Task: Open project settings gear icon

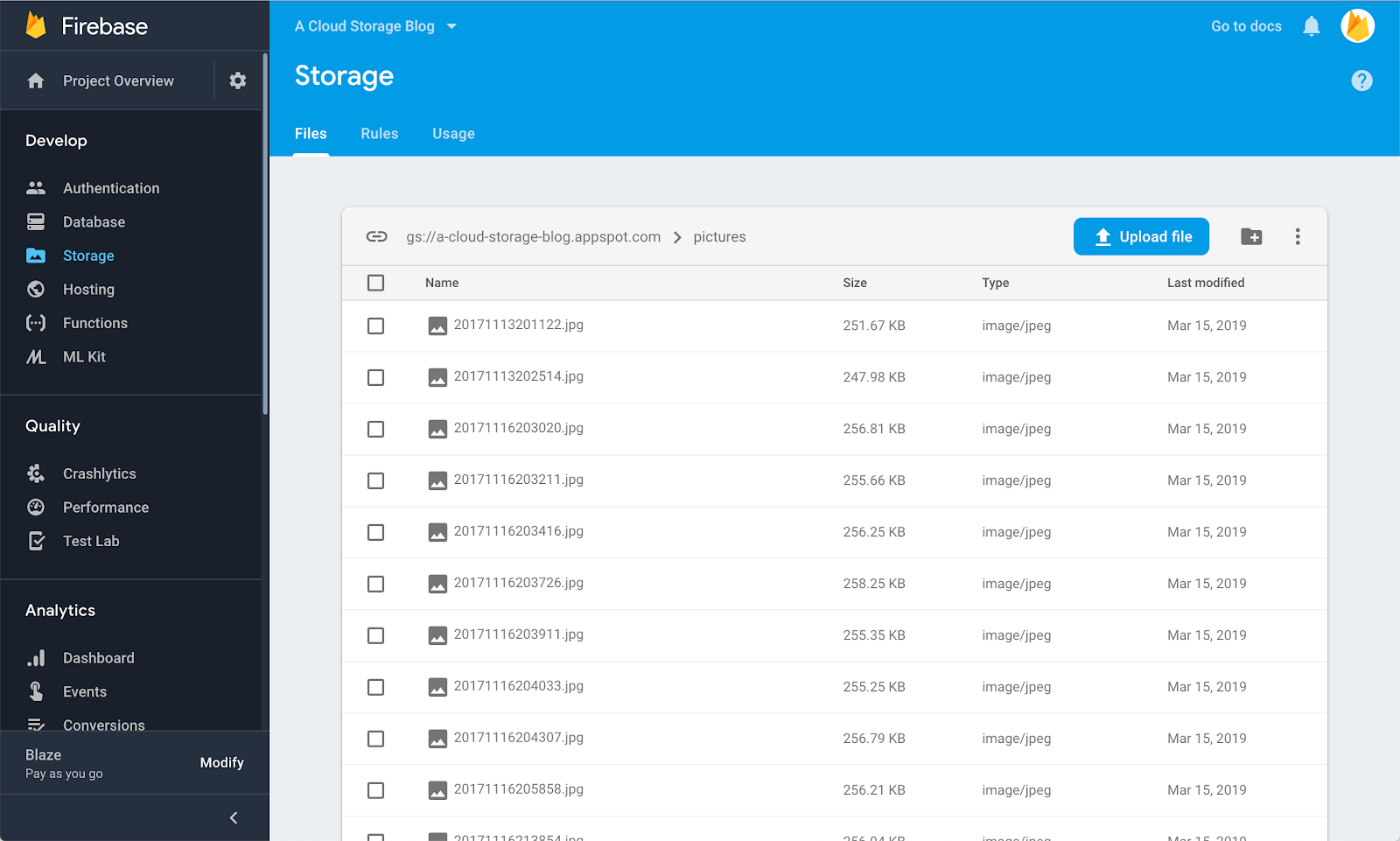Action: pos(237,81)
